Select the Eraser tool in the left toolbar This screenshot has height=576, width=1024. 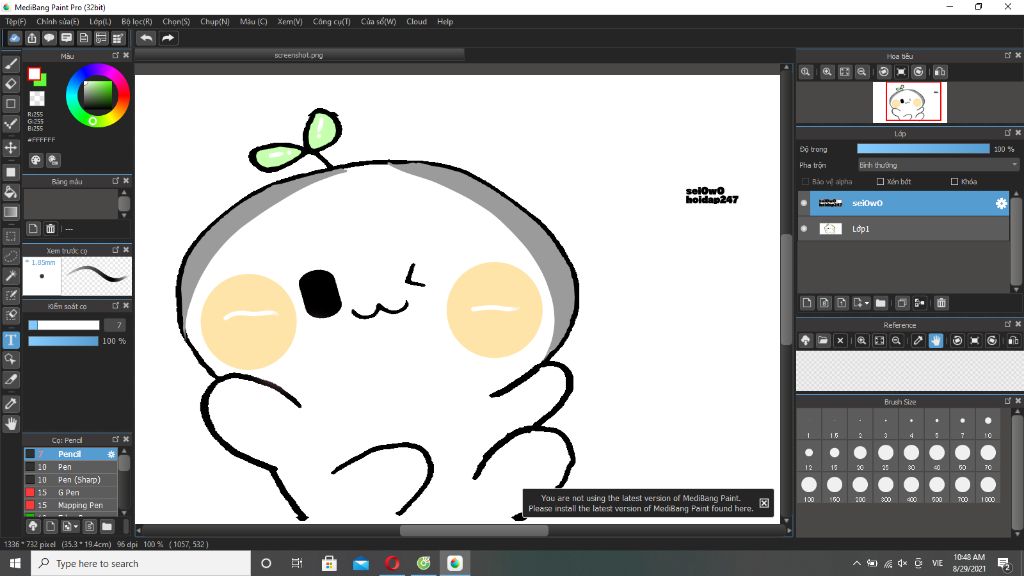[11, 84]
